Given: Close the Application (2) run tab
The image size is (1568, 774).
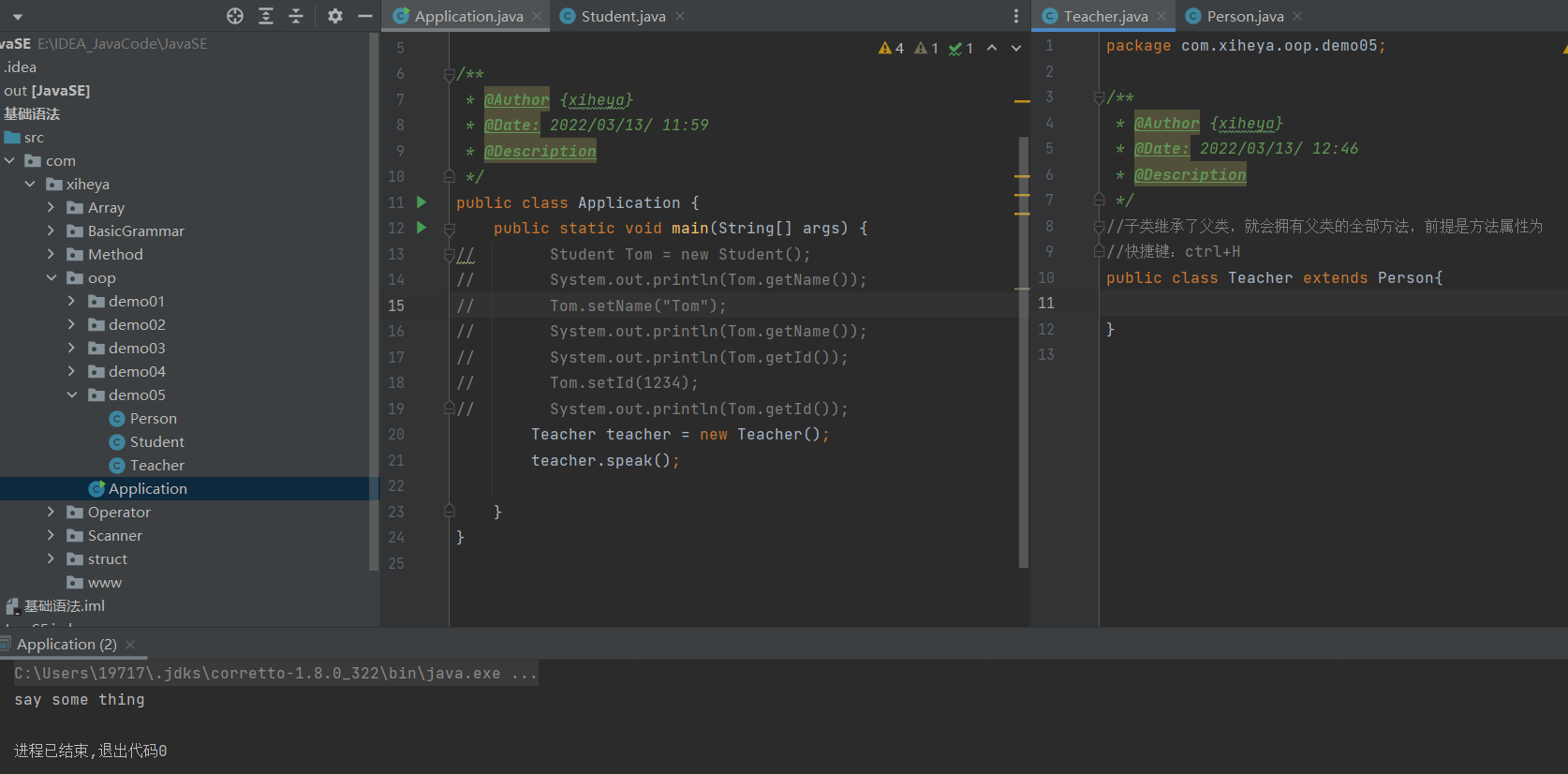Looking at the screenshot, I should 130,645.
